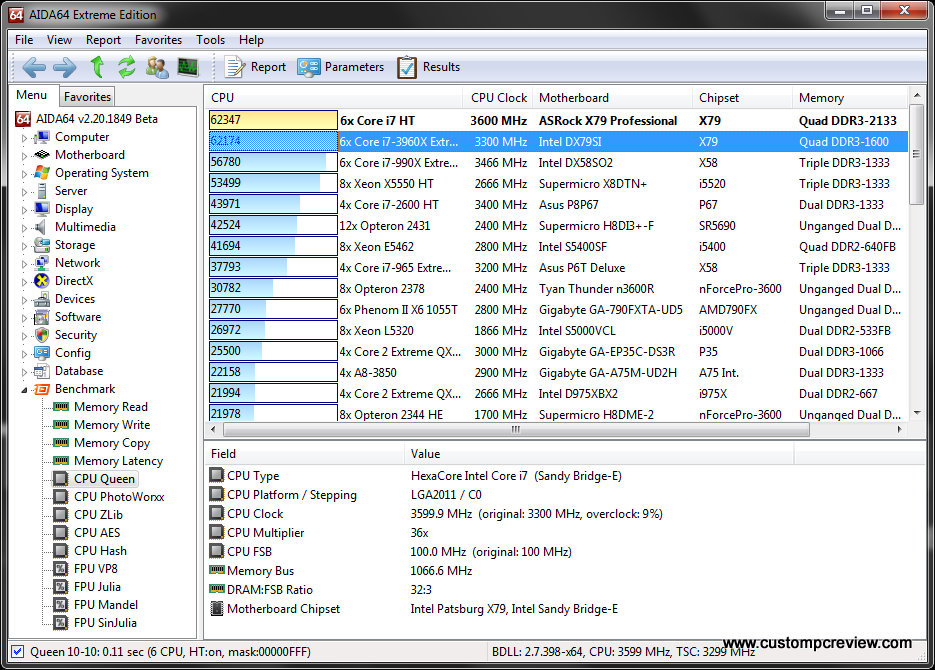Select the CPU PhotoWorxx benchmark icon
The width and height of the screenshot is (935, 670).
click(x=61, y=497)
